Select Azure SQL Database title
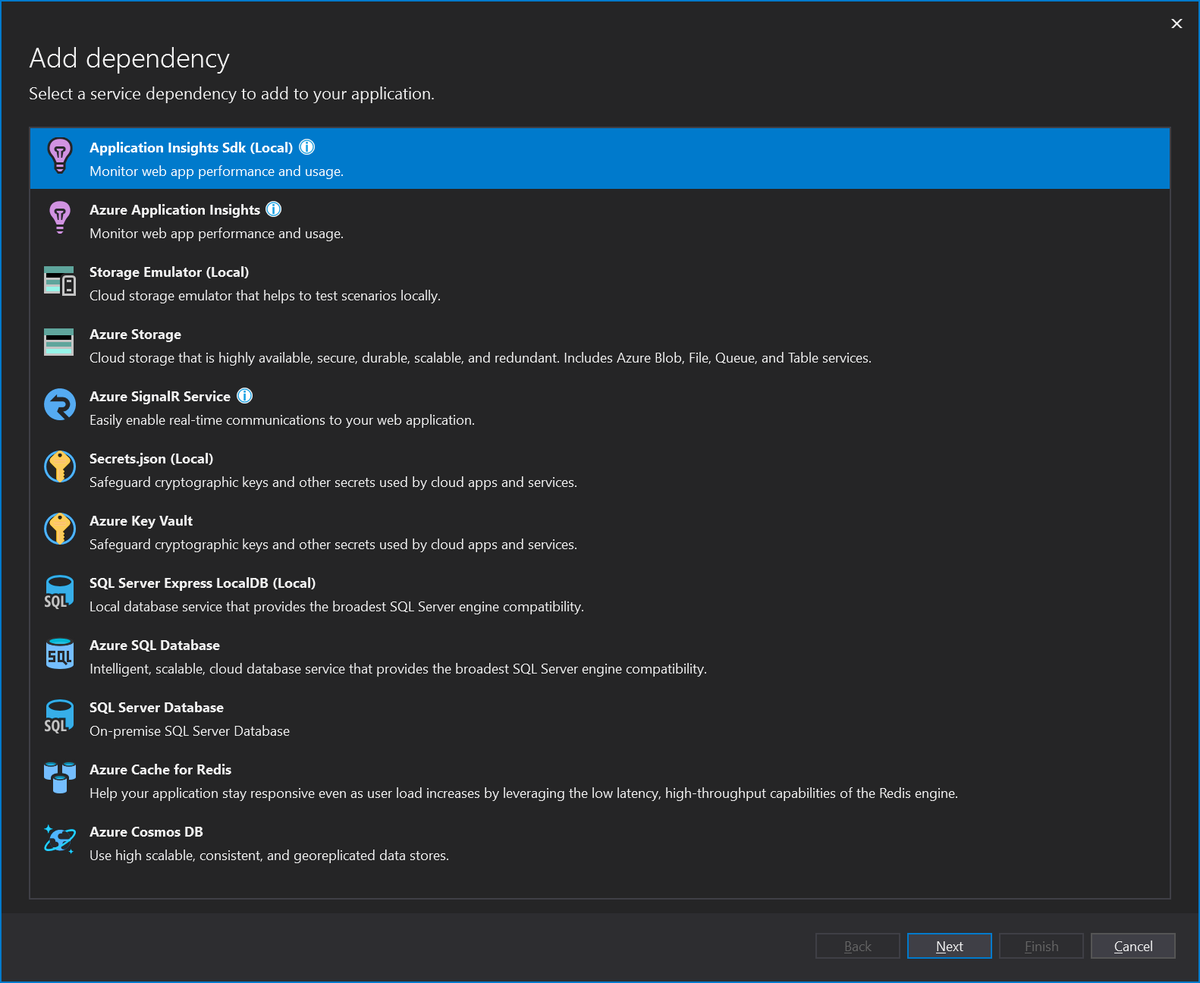Viewport: 1200px width, 983px height. point(155,645)
